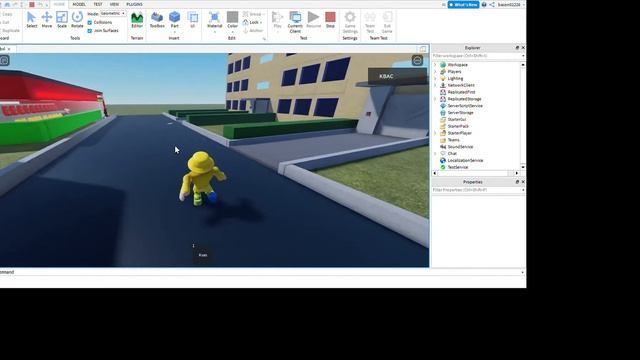This screenshot has width=640, height=360.
Task: Click the What's New button
Action: click(x=463, y=4)
